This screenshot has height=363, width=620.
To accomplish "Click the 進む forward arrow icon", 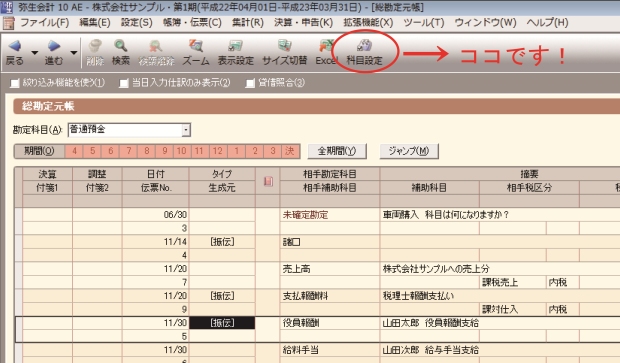I will [x=54, y=46].
